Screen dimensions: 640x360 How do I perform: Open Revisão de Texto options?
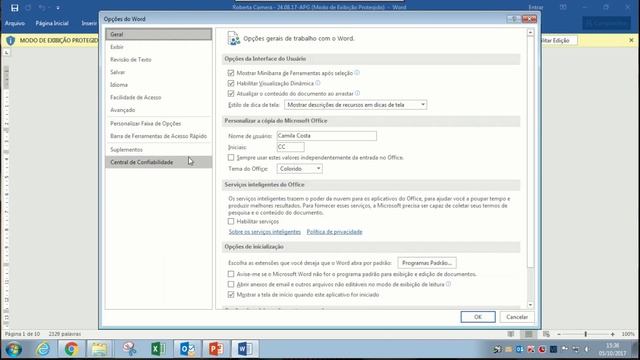click(x=159, y=60)
